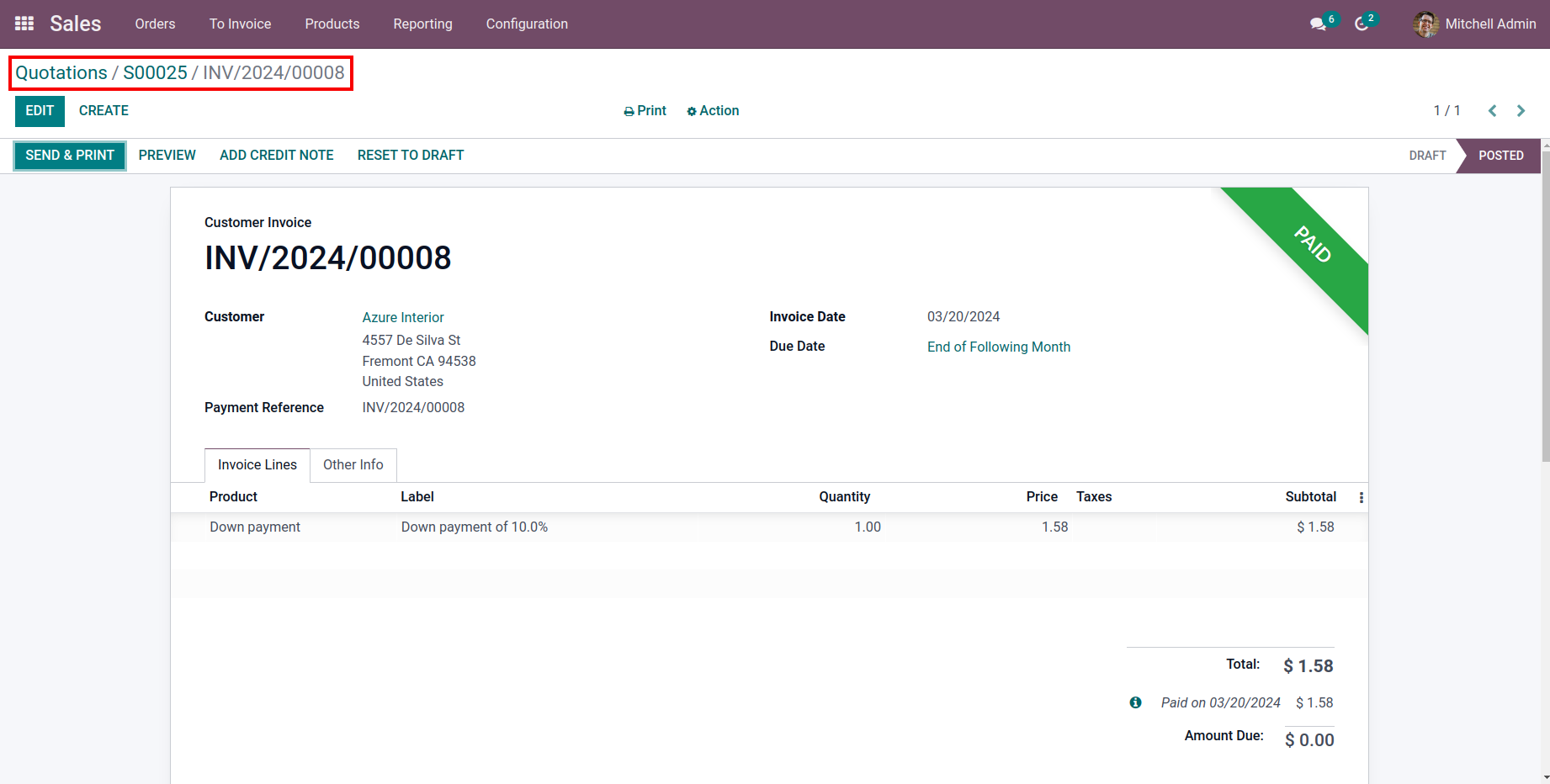This screenshot has width=1550, height=784.
Task: Click the Price column header
Action: click(x=1042, y=497)
